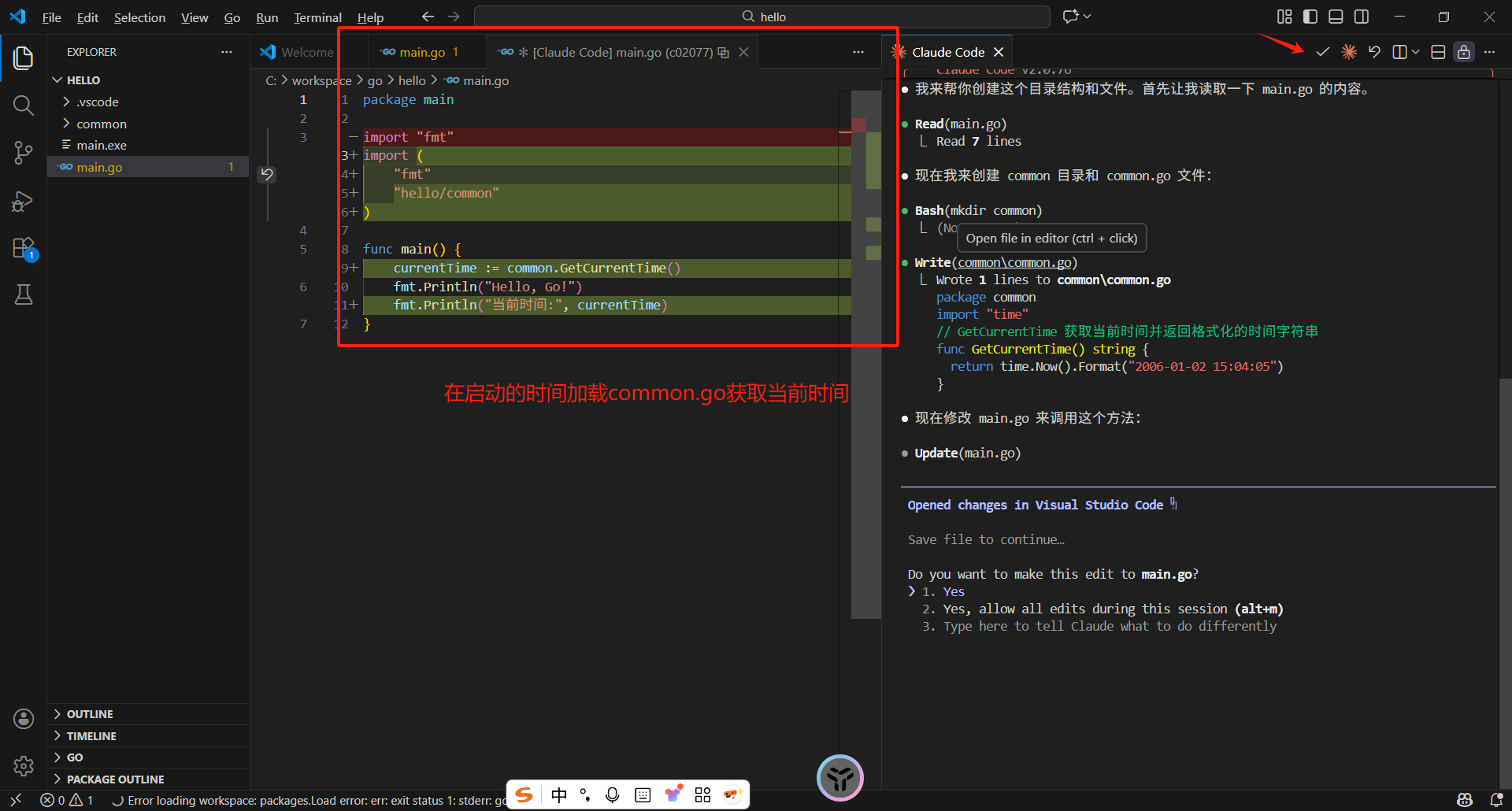The image size is (1512, 811).
Task: Open the Source Control view
Action: click(24, 153)
